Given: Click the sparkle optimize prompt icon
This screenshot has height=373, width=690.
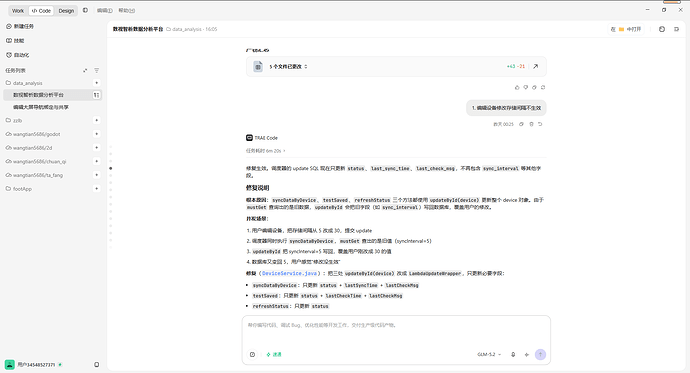Looking at the screenshot, I should [x=526, y=355].
